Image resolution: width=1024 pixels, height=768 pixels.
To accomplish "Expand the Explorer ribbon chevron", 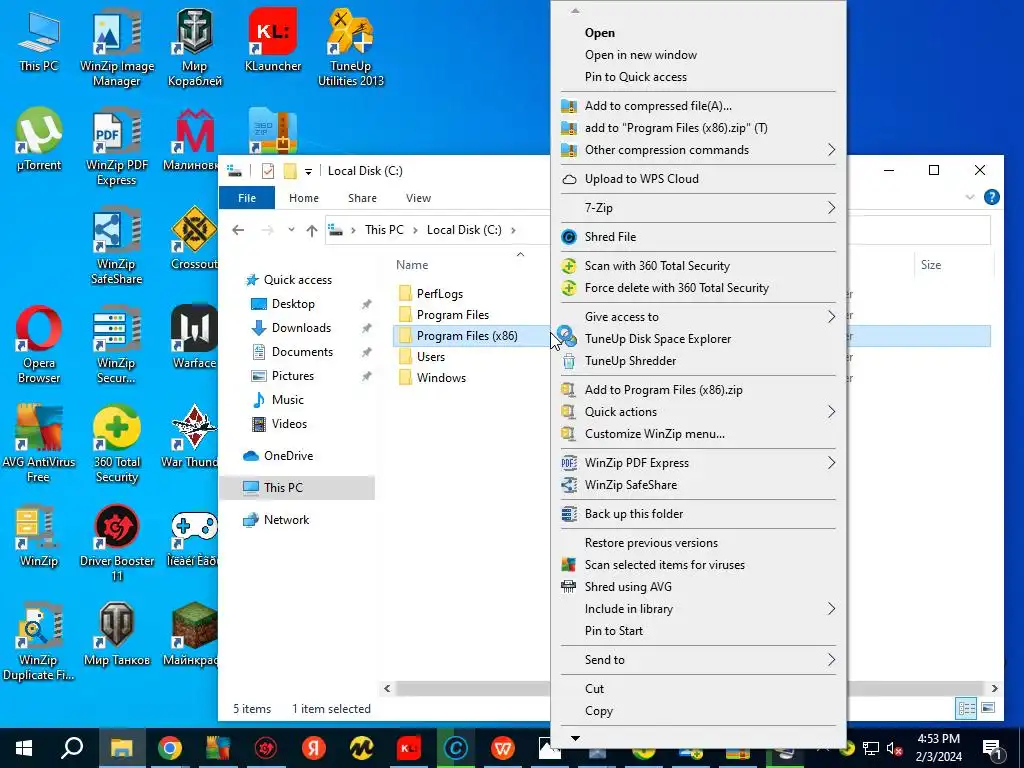I will 970,197.
